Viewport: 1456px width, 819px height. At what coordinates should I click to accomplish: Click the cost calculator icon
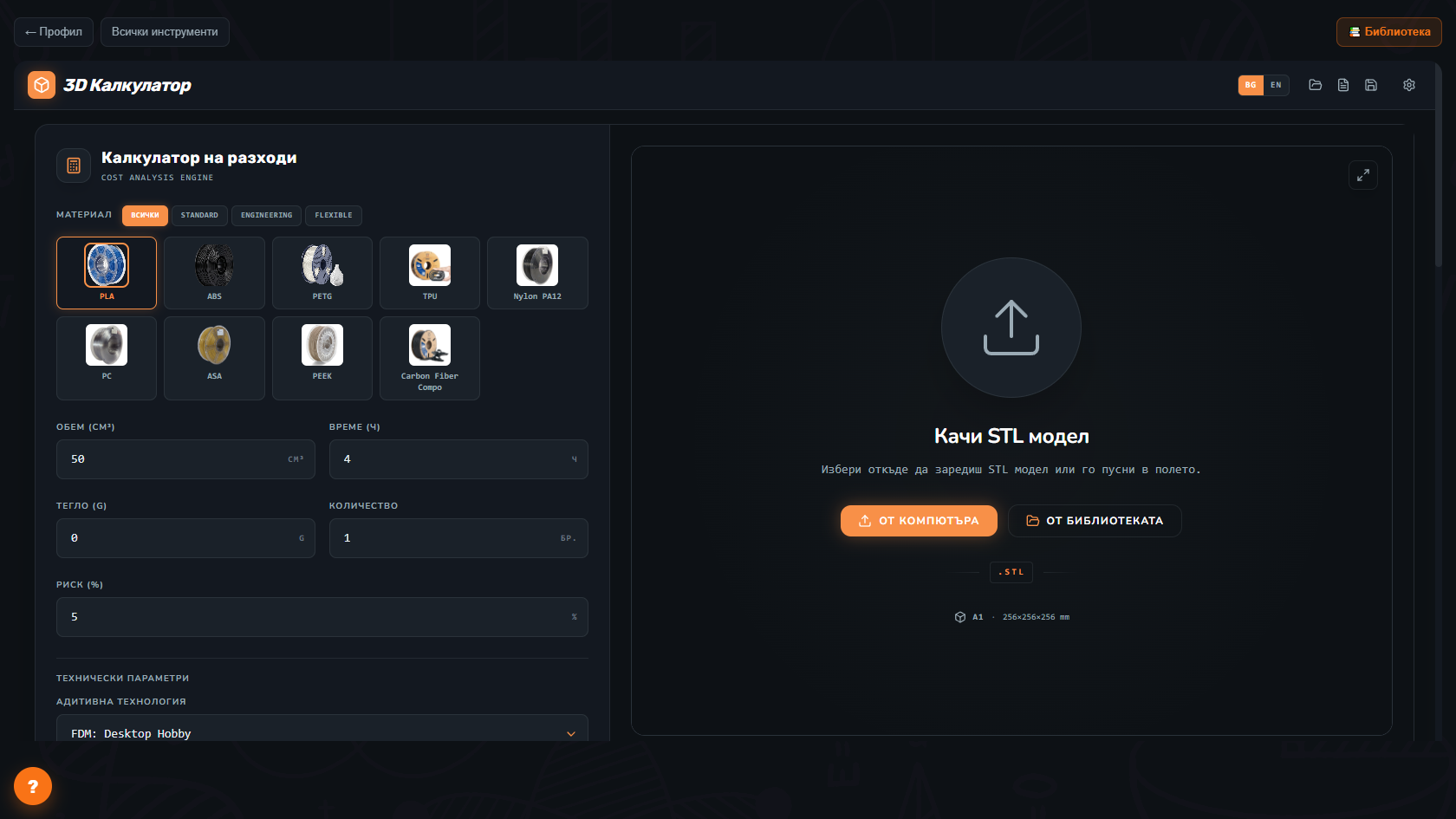pyautogui.click(x=74, y=166)
